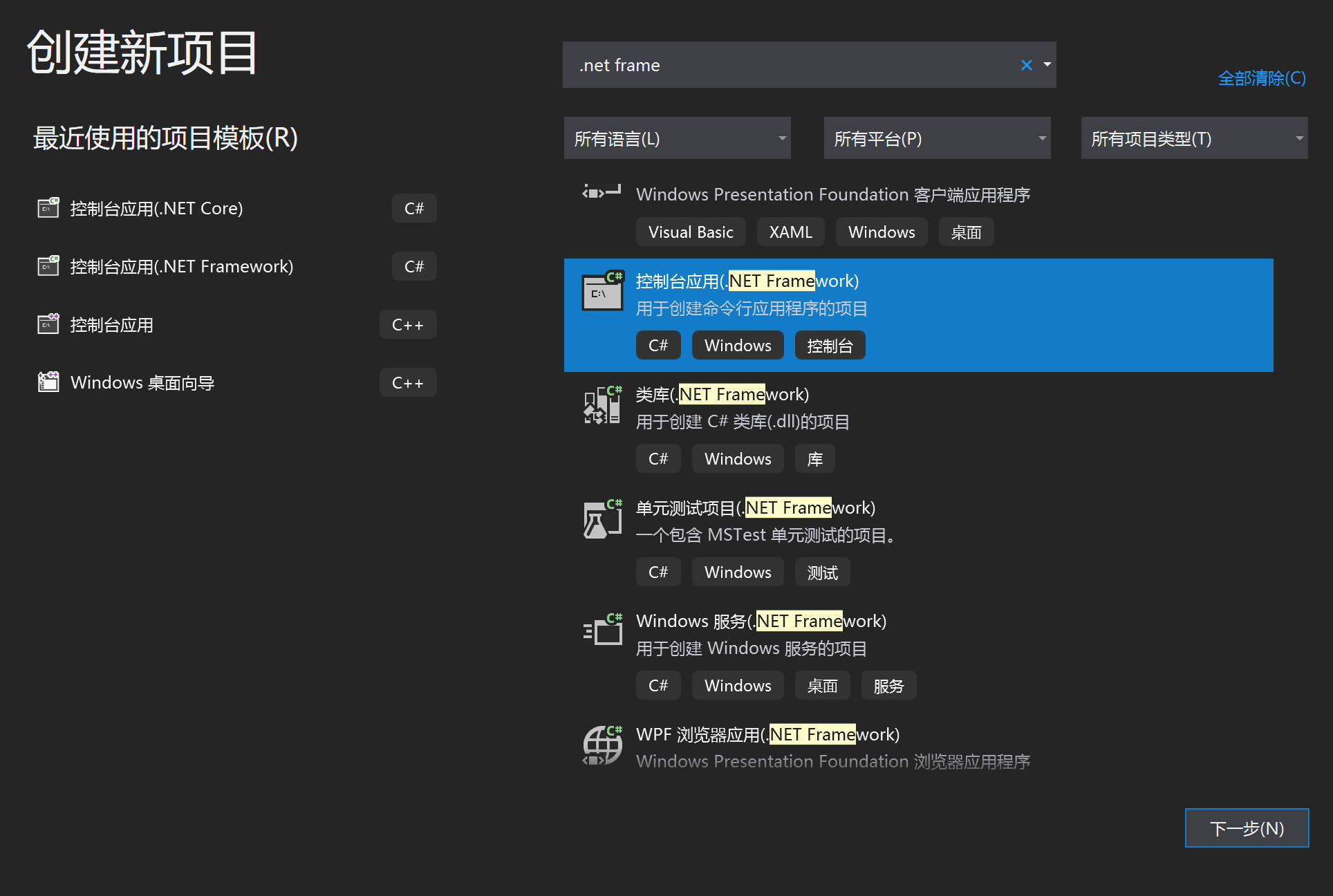Viewport: 1333px width, 896px height.
Task: Click the Visual Basic tag under WPF template
Action: [x=690, y=232]
